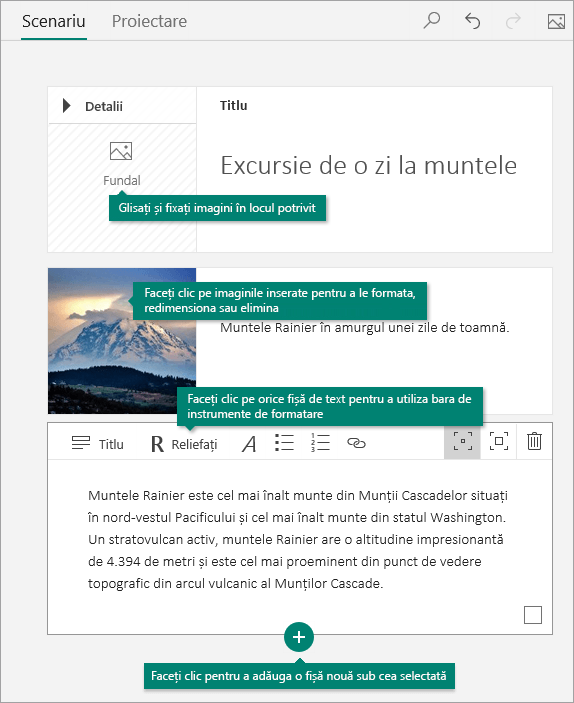Click the Detalii label
The width and height of the screenshot is (574, 703).
104,106
